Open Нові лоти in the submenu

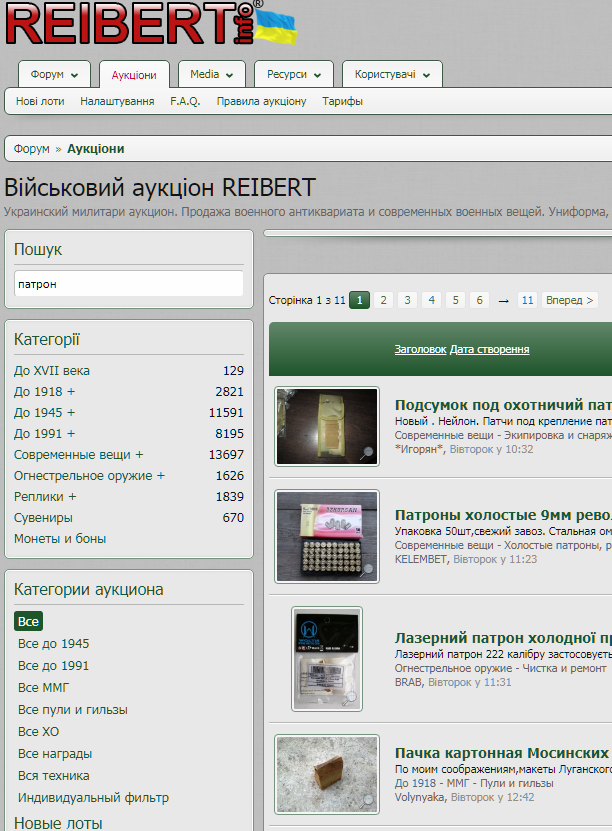(x=40, y=101)
